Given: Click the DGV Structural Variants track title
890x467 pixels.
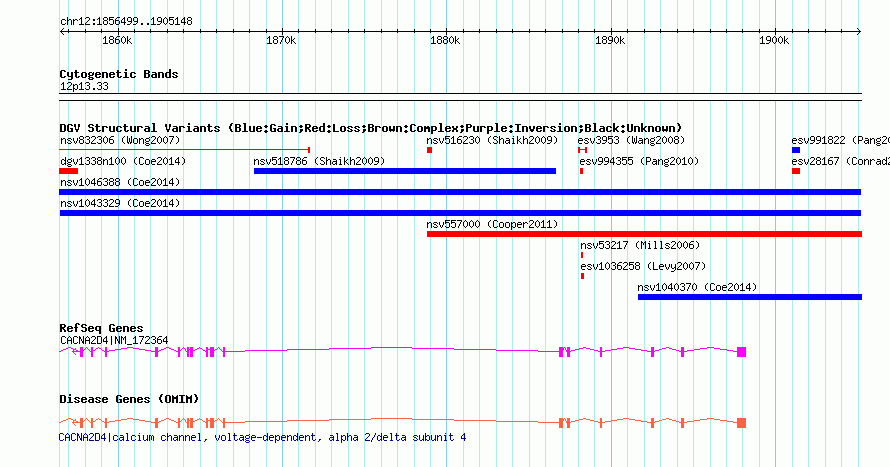Looking at the screenshot, I should pyautogui.click(x=370, y=128).
